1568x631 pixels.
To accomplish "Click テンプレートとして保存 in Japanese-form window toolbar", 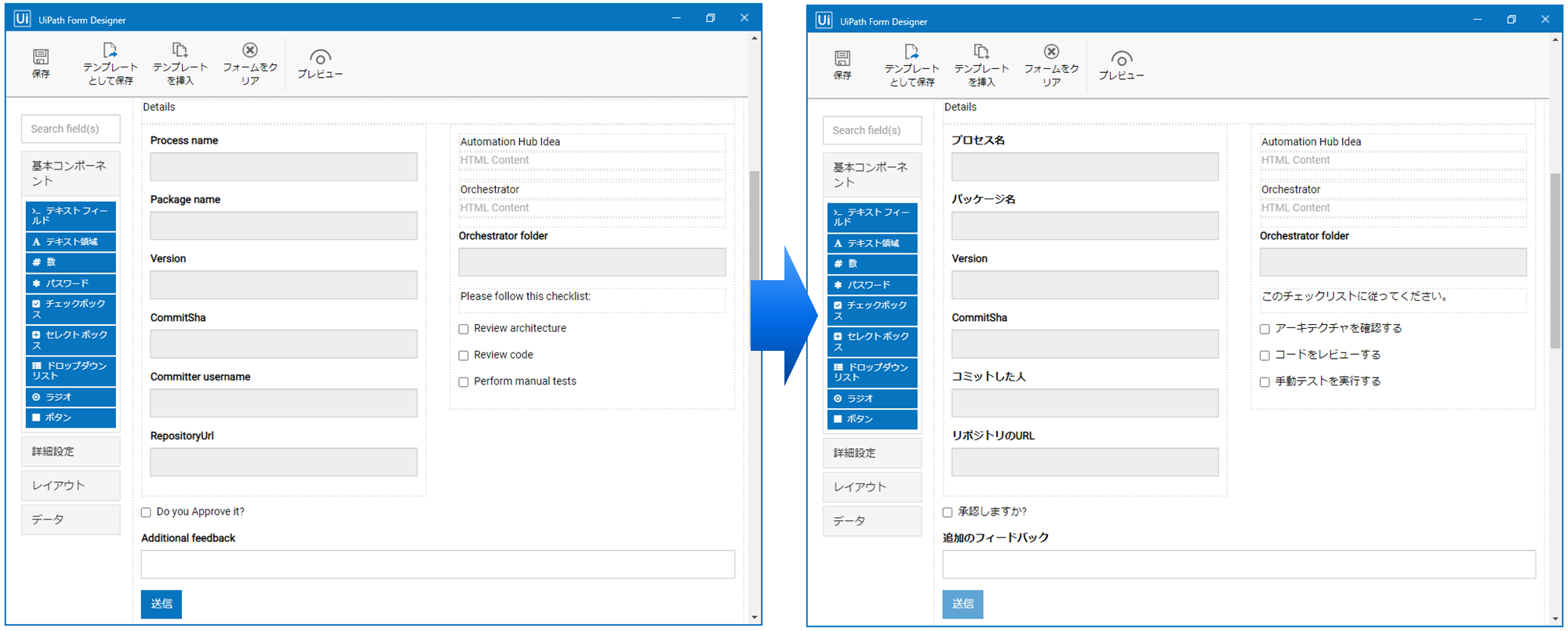I will pos(911,65).
